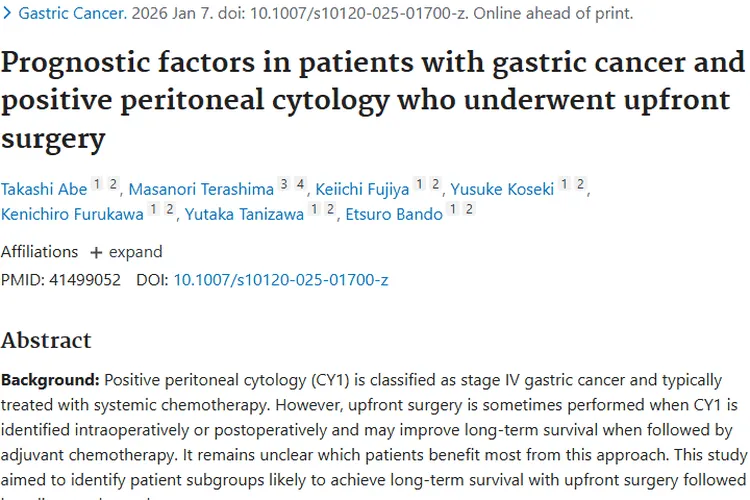Click affiliation superscript 2 after Etsuro Bando

[x=469, y=209]
